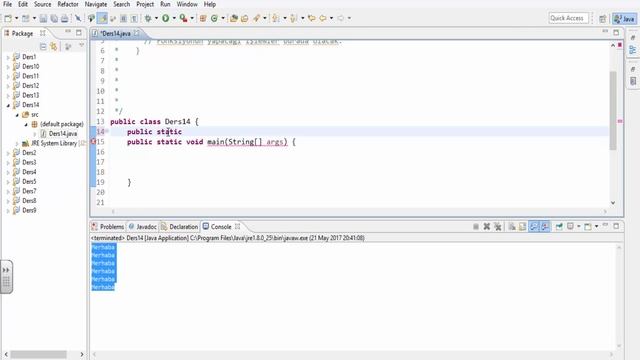The image size is (640, 360).
Task: Expand the Ders1 project node
Action: (8, 57)
